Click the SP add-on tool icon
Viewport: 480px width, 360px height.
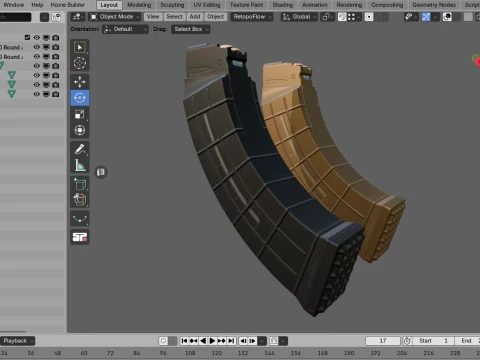click(x=80, y=237)
